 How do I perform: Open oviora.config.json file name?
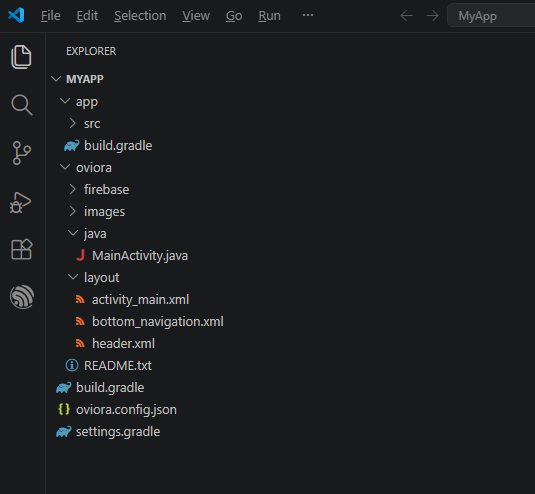(126, 410)
